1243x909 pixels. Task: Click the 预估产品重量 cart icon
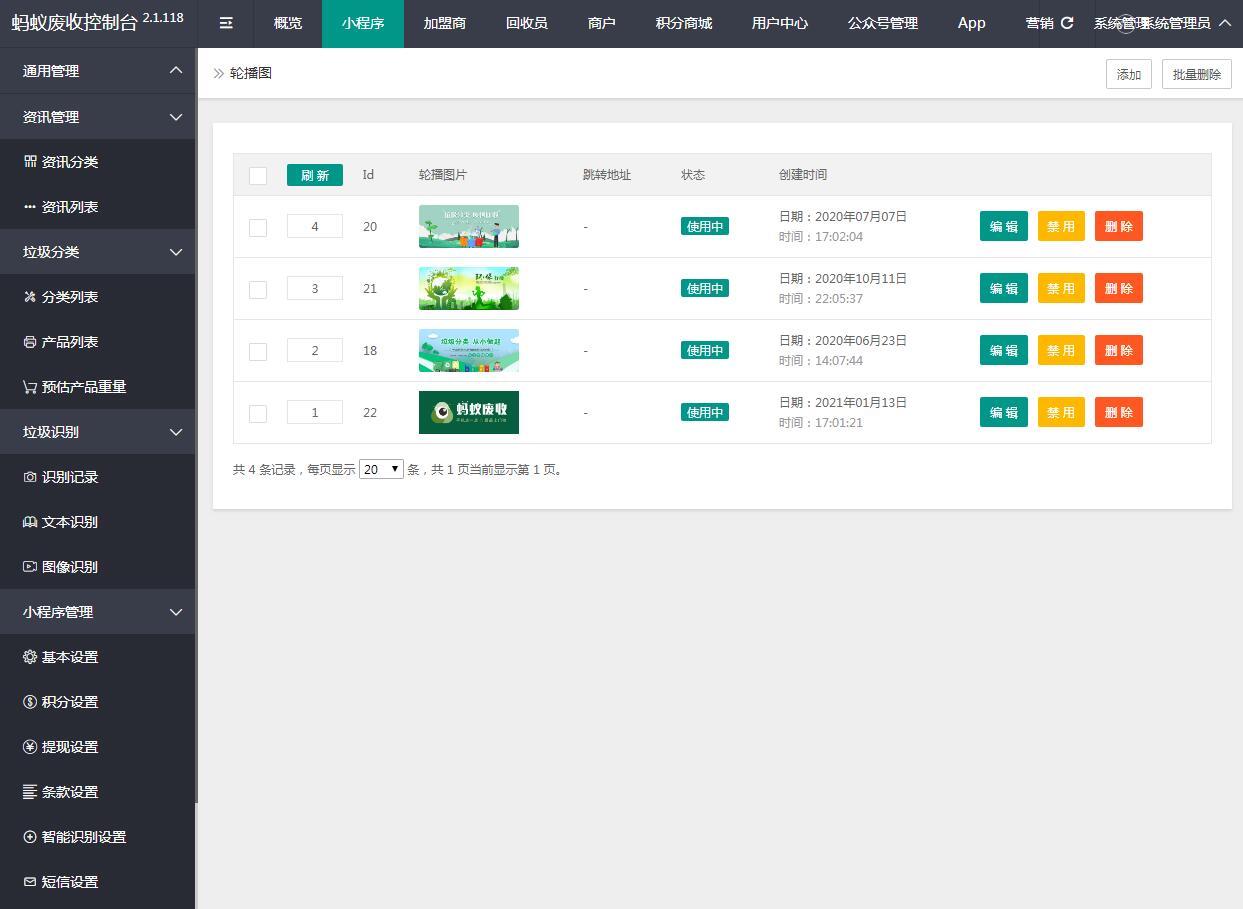[30, 386]
